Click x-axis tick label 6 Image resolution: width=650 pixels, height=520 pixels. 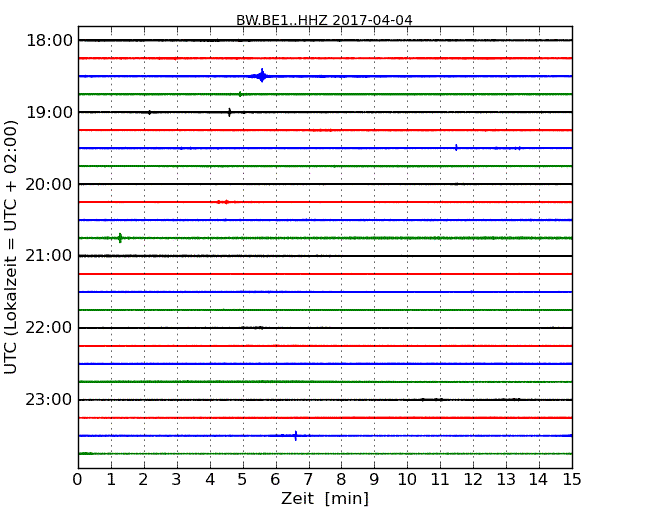click(276, 480)
